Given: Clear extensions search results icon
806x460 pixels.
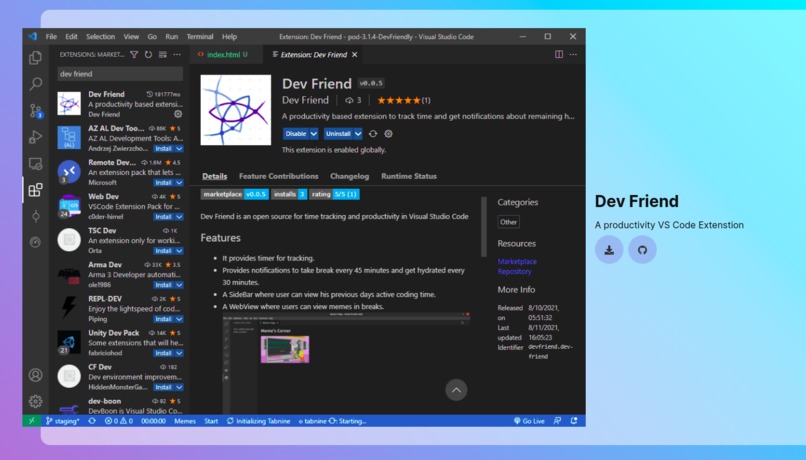Looking at the screenshot, I should click(162, 54).
